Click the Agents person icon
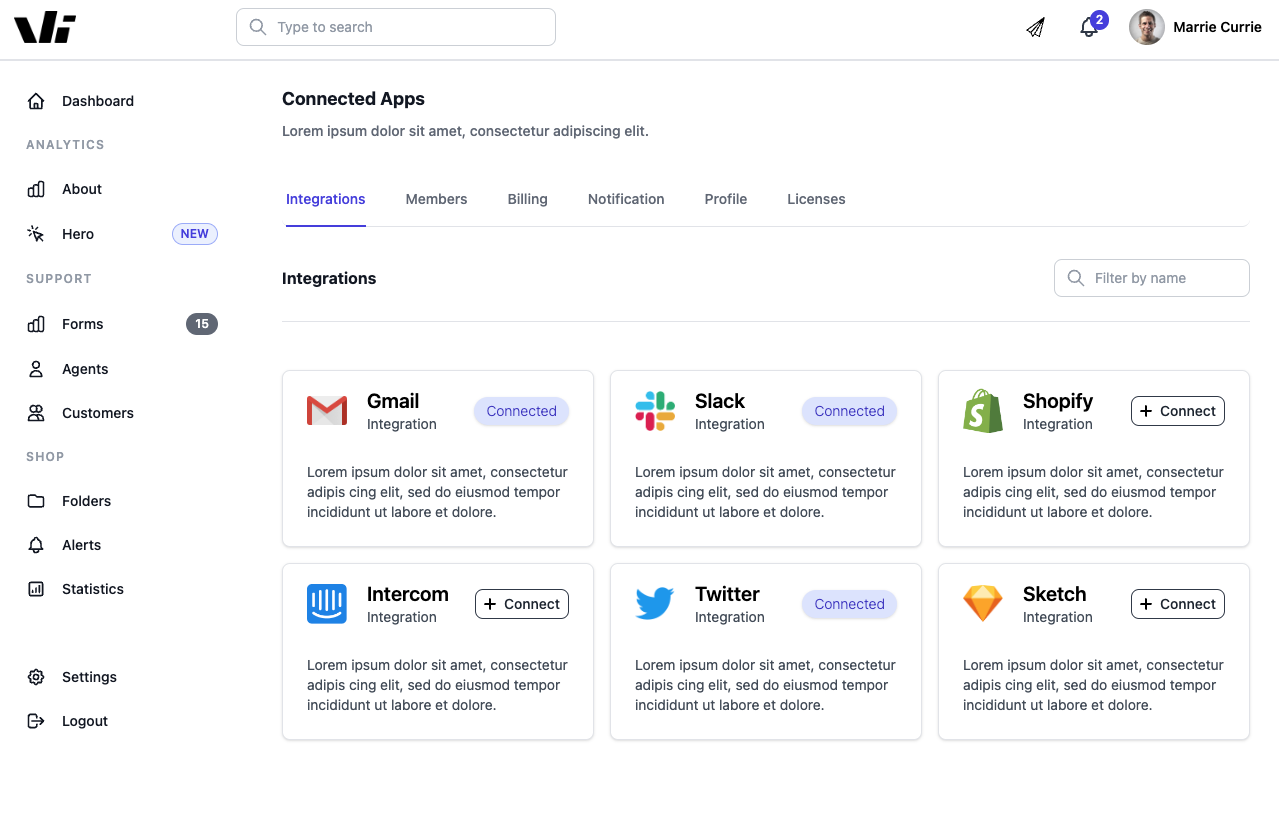This screenshot has width=1279, height=839. pos(36,369)
